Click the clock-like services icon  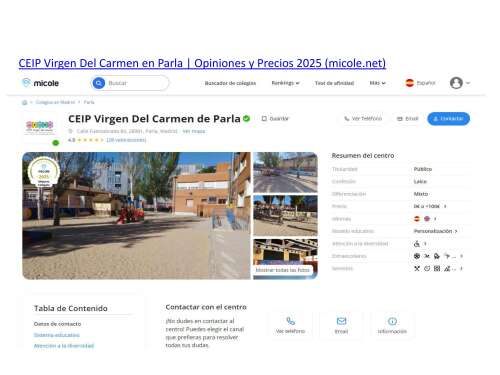427,269
